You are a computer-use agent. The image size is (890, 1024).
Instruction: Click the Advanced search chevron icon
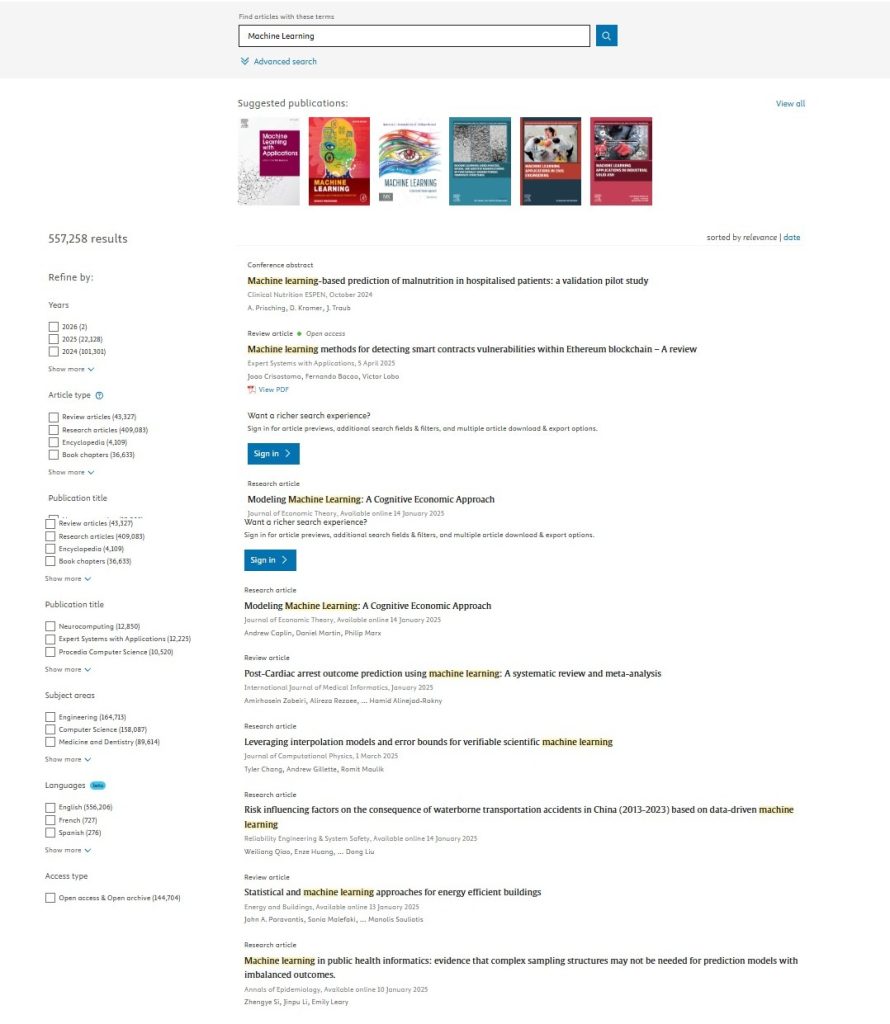244,61
